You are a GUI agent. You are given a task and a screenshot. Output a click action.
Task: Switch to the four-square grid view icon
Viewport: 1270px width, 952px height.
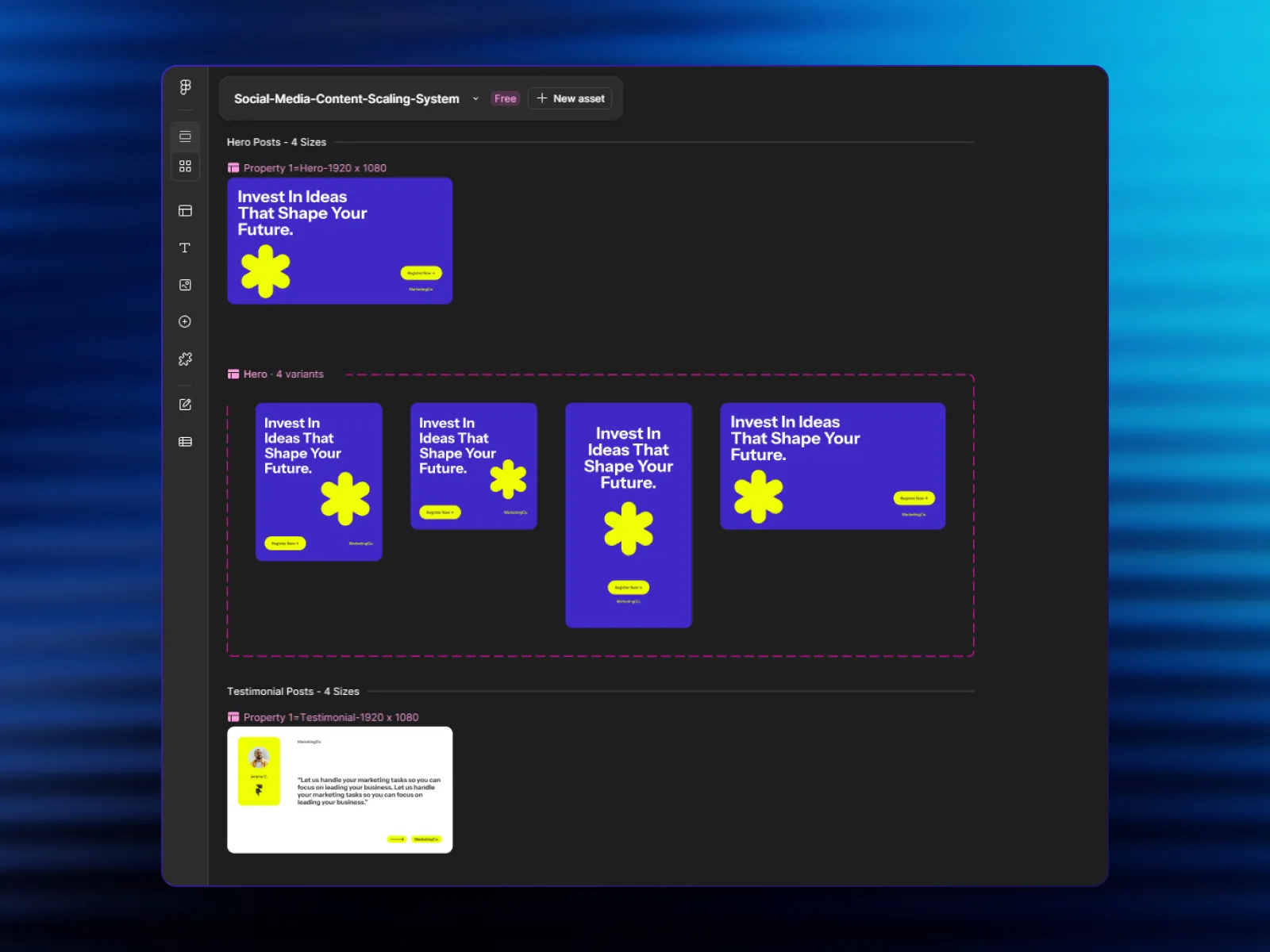coord(185,167)
